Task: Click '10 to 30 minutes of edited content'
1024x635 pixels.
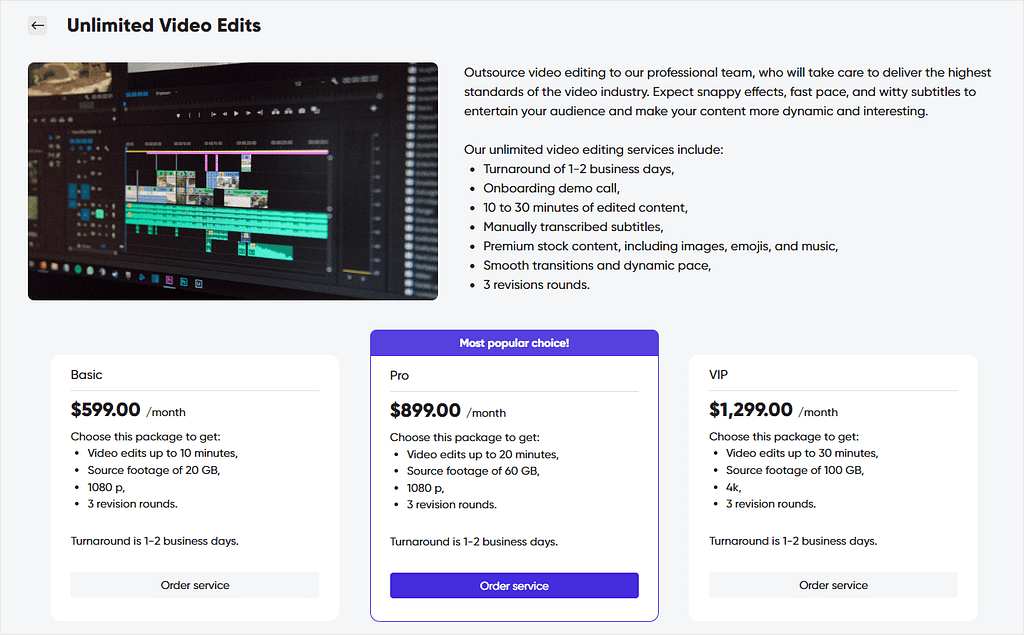Action: click(585, 207)
